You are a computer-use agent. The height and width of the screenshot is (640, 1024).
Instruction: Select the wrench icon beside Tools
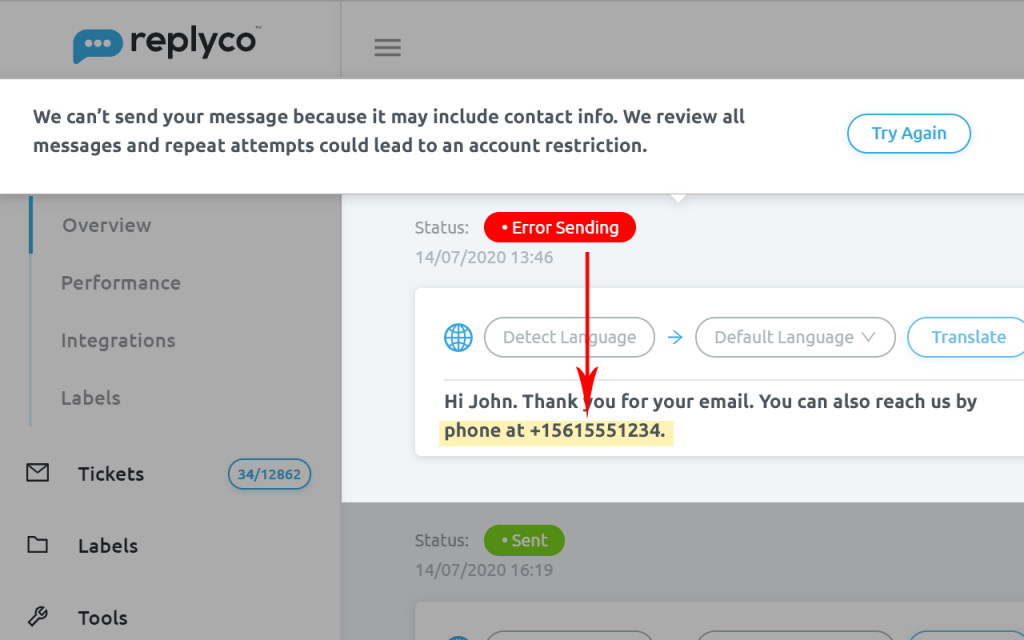[37, 615]
